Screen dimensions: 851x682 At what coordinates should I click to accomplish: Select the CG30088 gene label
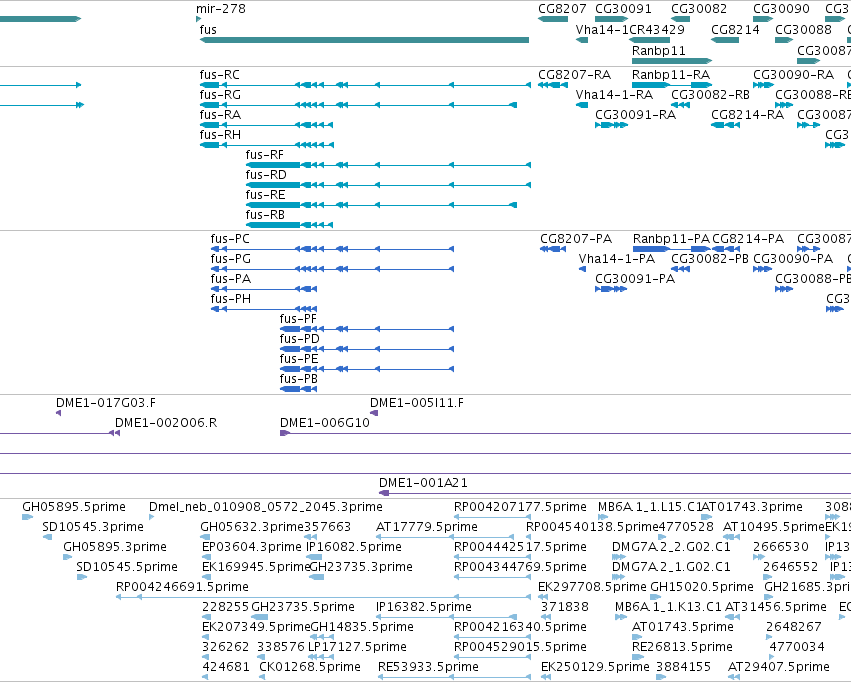coord(803,29)
